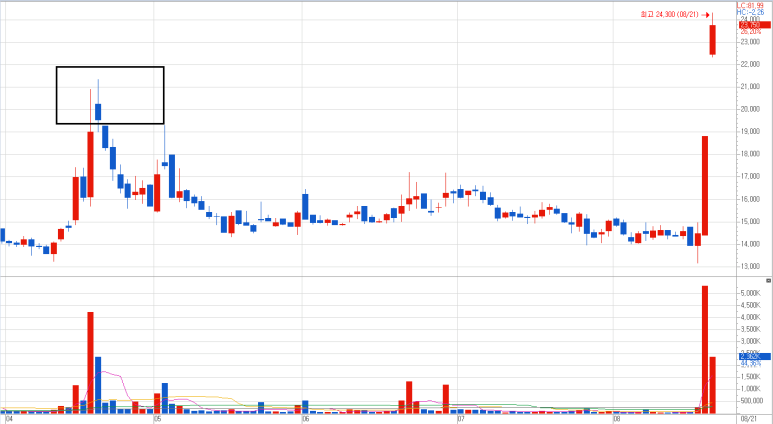
Task: Click the 19,000 price axis label
Action: 750,132
